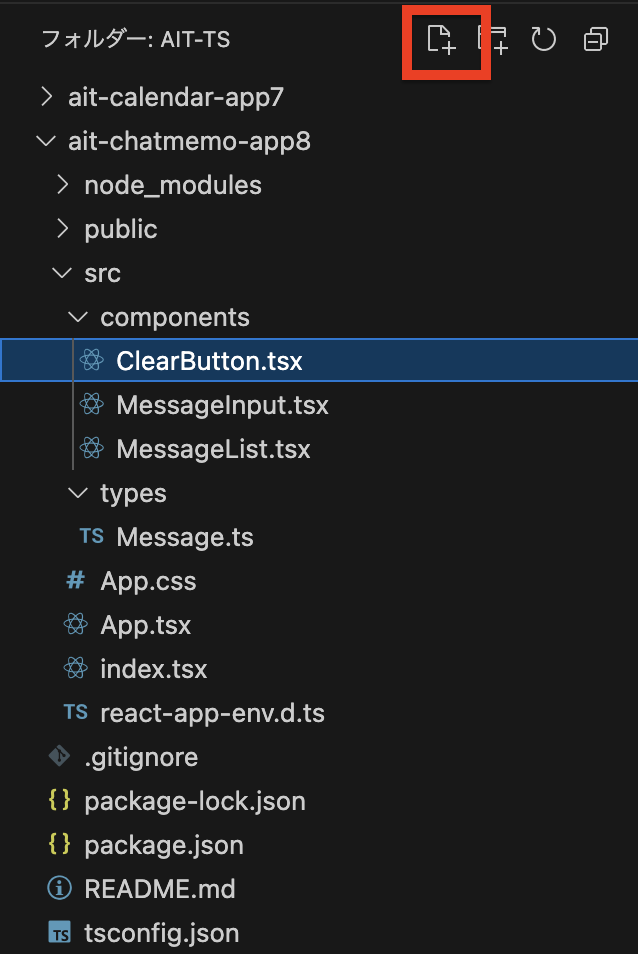The height and width of the screenshot is (954, 638).
Task: Click the info icon next to README.md
Action: coord(60,888)
